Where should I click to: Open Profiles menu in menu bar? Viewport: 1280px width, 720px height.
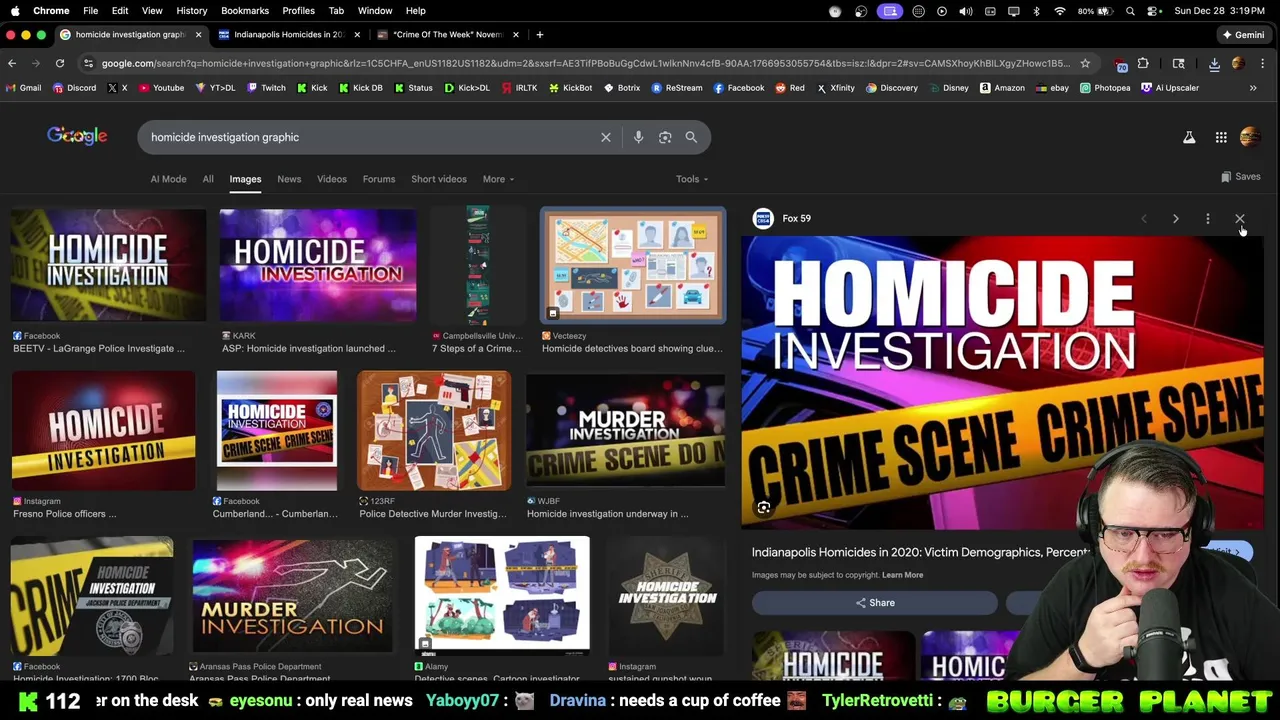(x=298, y=11)
